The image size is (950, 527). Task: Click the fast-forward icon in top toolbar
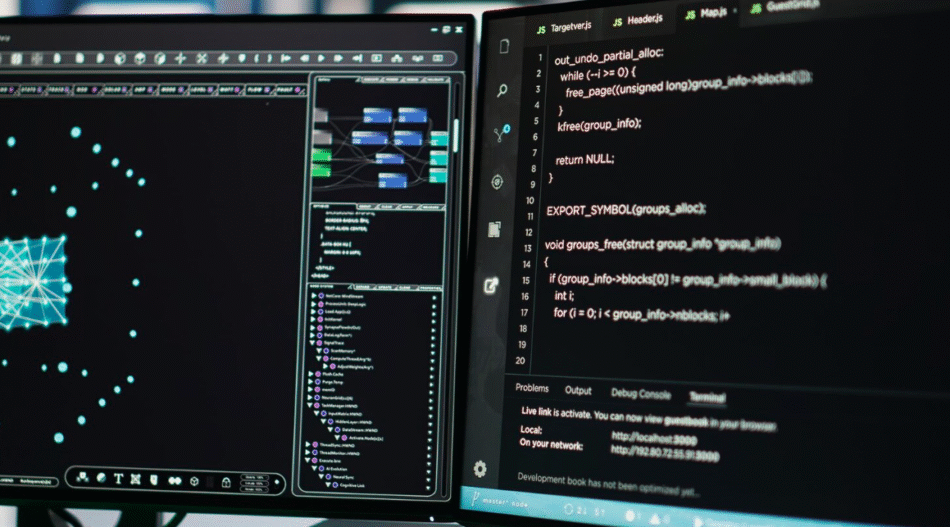[x=338, y=58]
